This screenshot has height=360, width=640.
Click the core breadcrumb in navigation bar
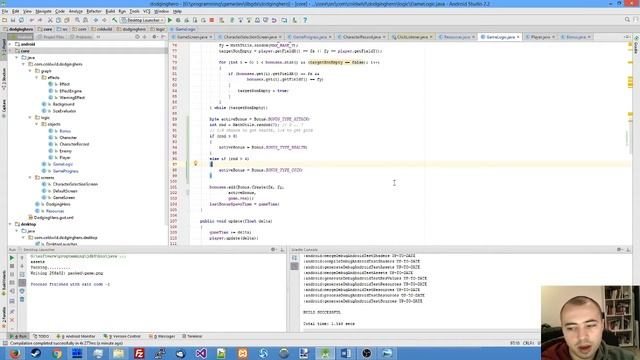pyautogui.click(x=45, y=29)
